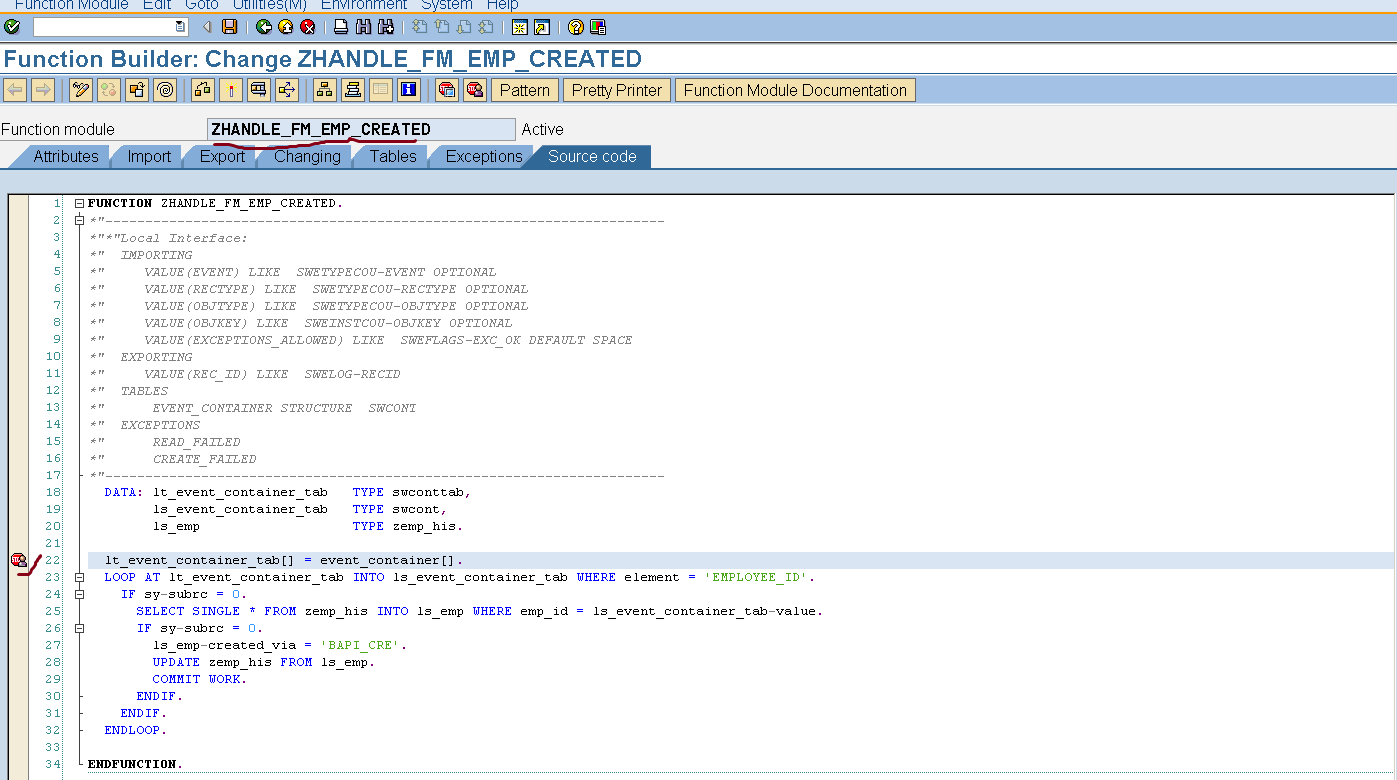Click the green Enter checkmark icon

[x=12, y=27]
